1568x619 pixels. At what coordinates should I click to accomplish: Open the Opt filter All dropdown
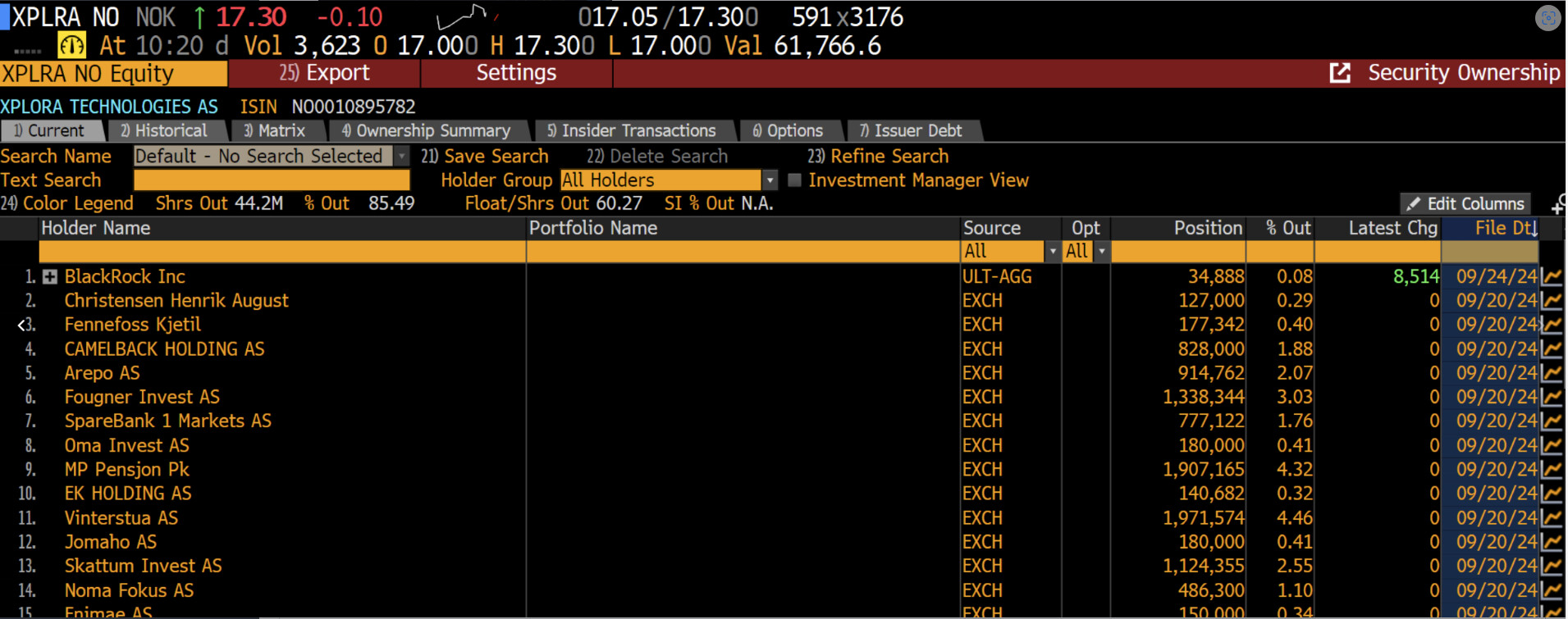point(1102,252)
